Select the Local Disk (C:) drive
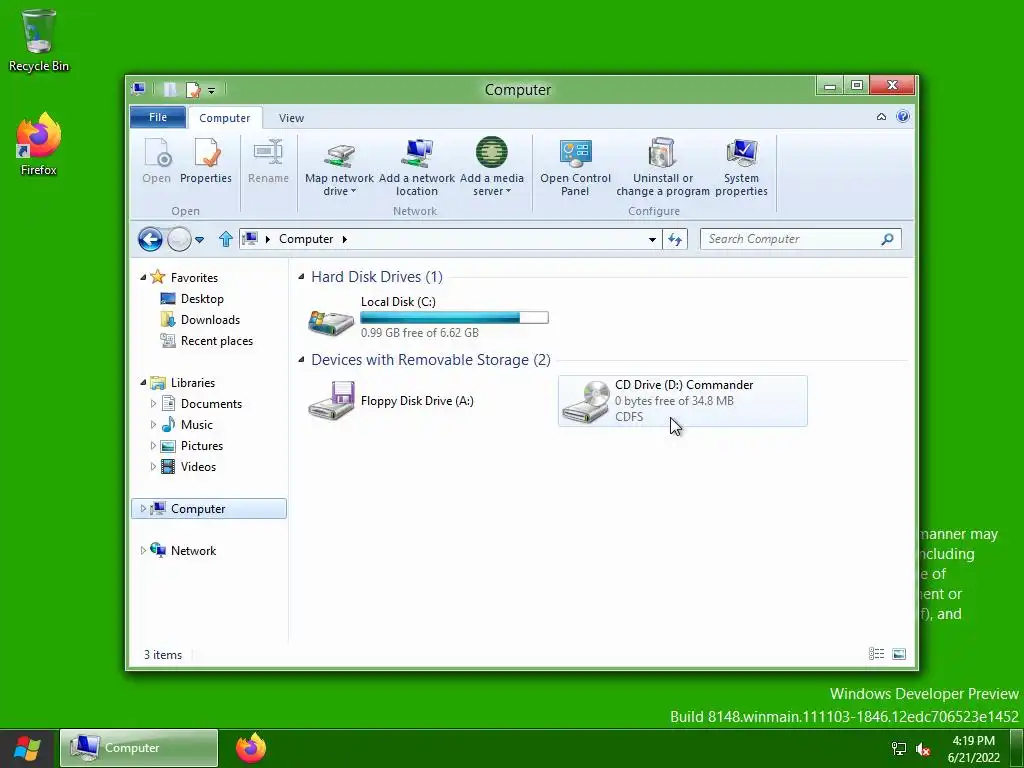The image size is (1024, 768). point(428,317)
